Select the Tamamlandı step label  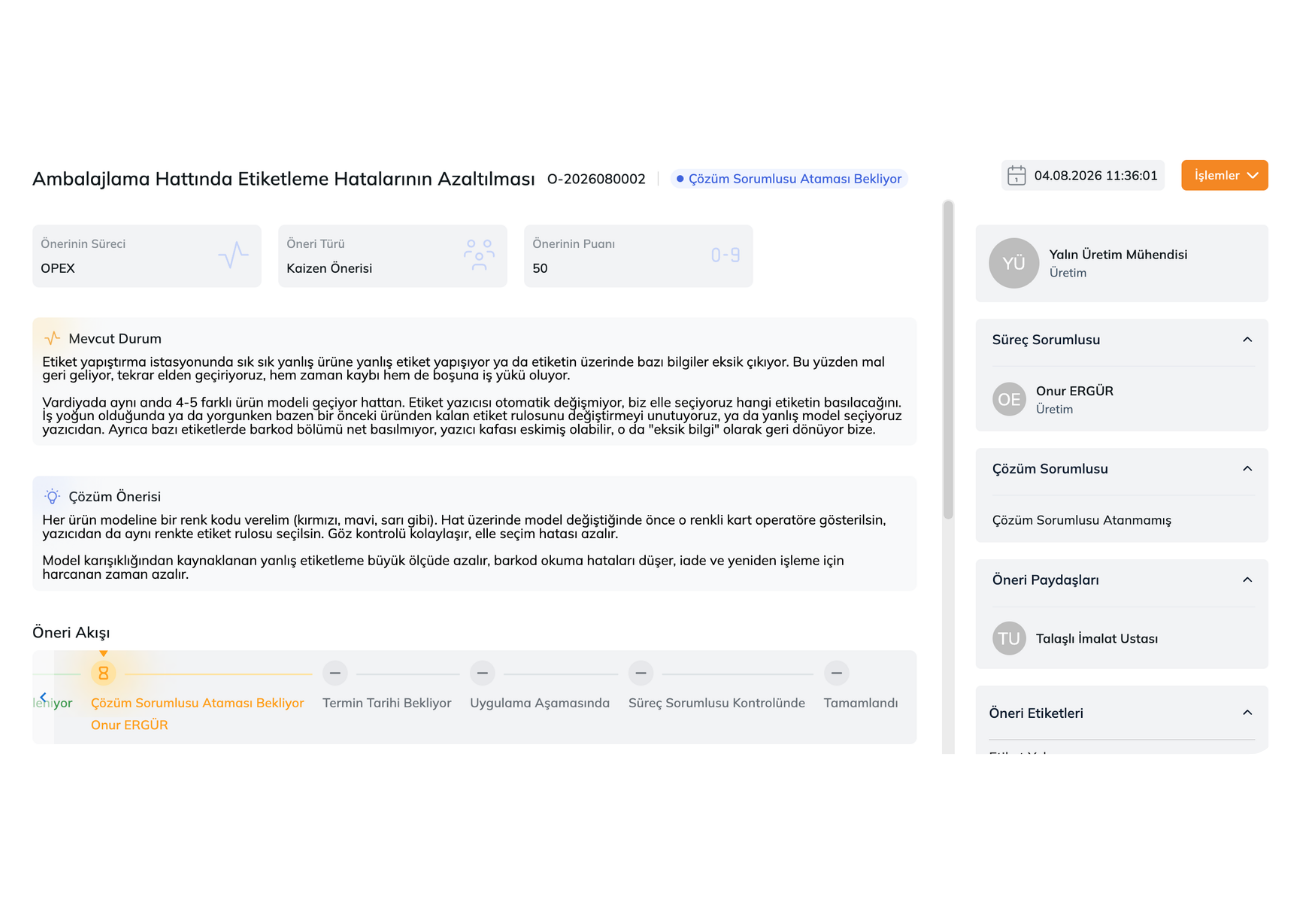(x=861, y=703)
